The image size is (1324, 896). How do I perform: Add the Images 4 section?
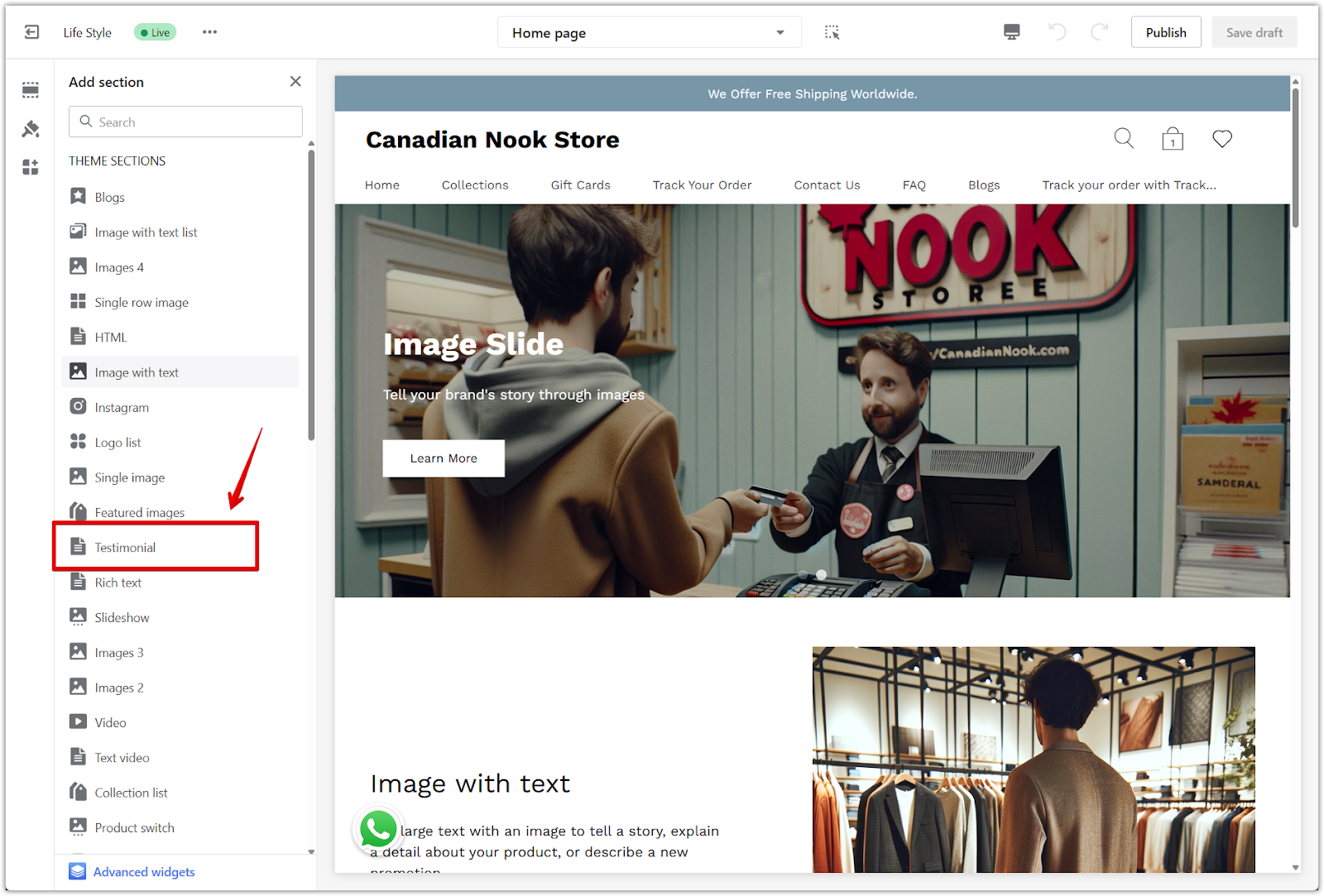(180, 267)
